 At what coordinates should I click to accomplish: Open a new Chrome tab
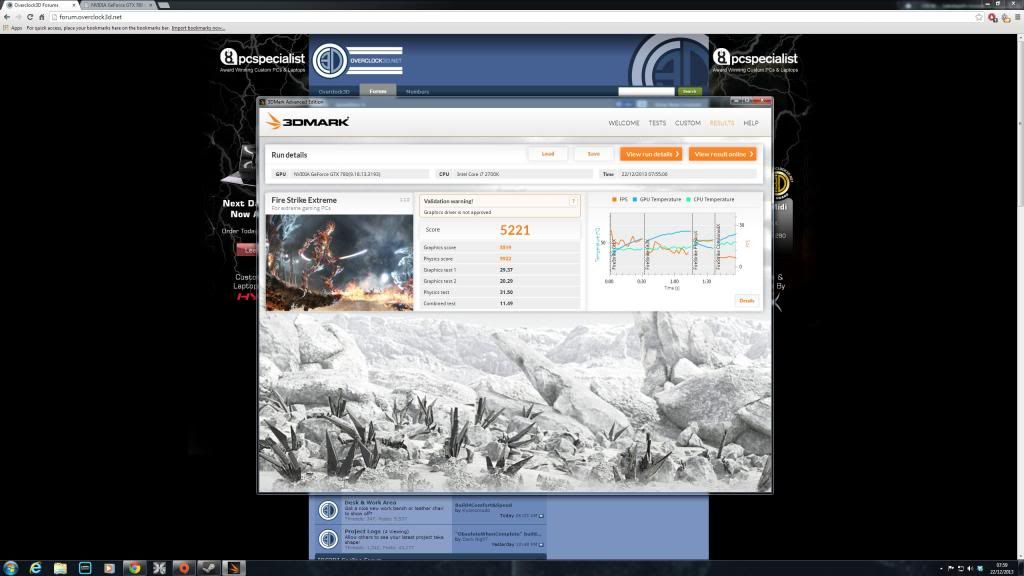click(x=164, y=5)
